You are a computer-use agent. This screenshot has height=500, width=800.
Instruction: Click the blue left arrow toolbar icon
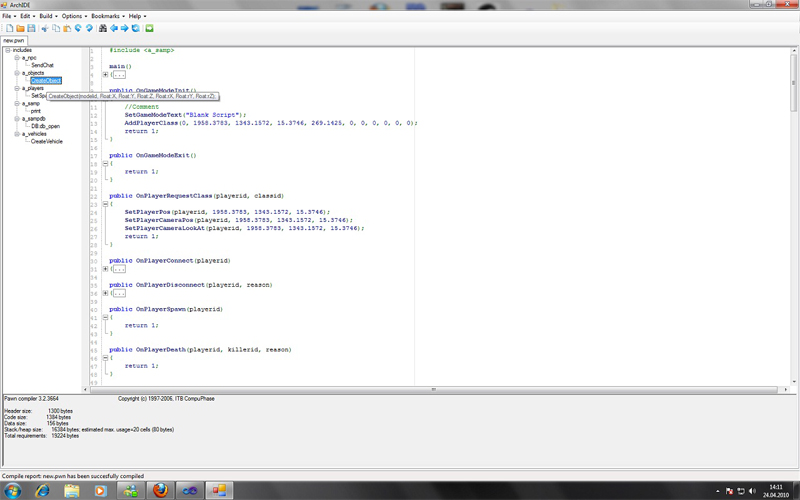click(x=114, y=28)
